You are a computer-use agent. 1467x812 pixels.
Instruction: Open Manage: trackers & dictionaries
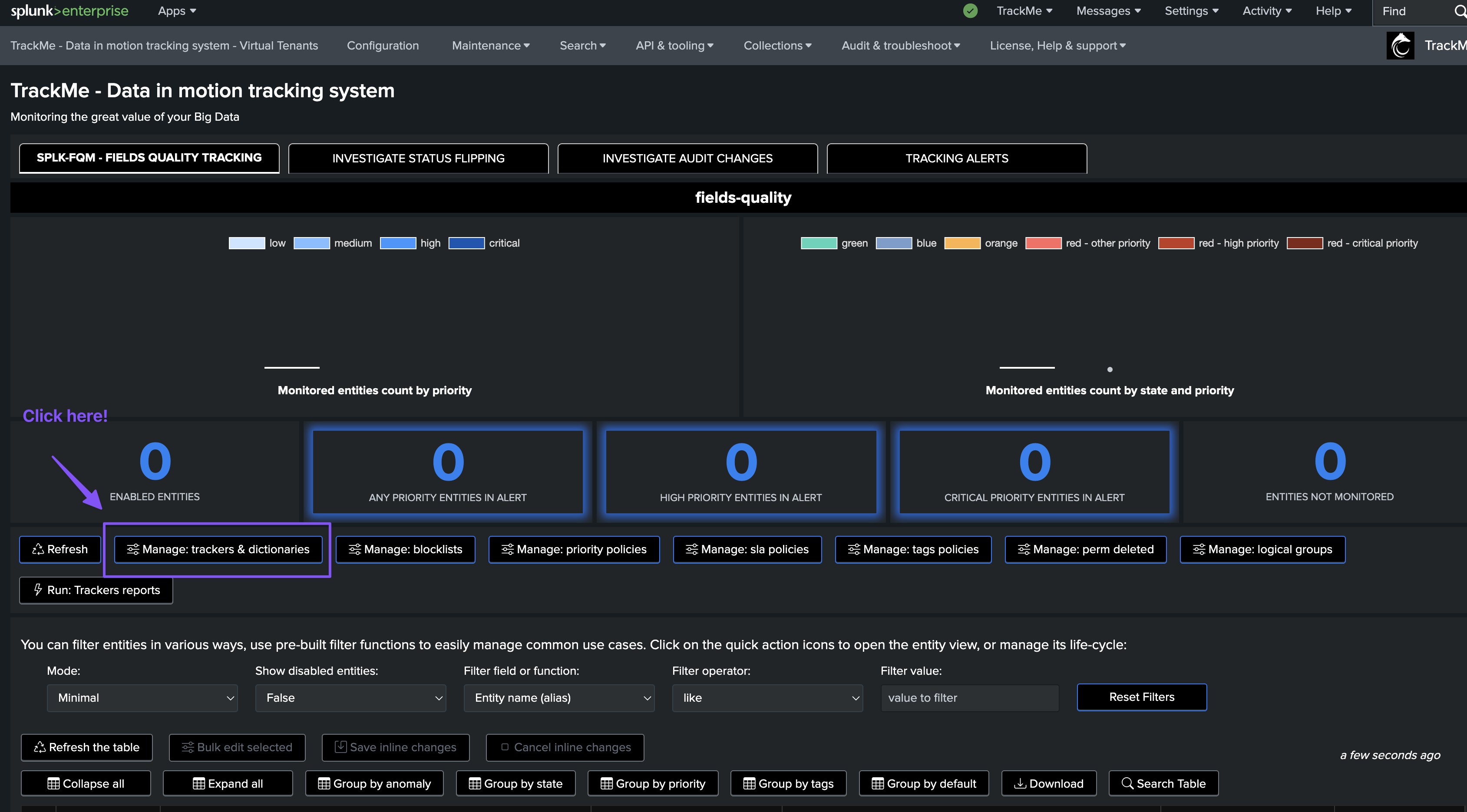218,549
